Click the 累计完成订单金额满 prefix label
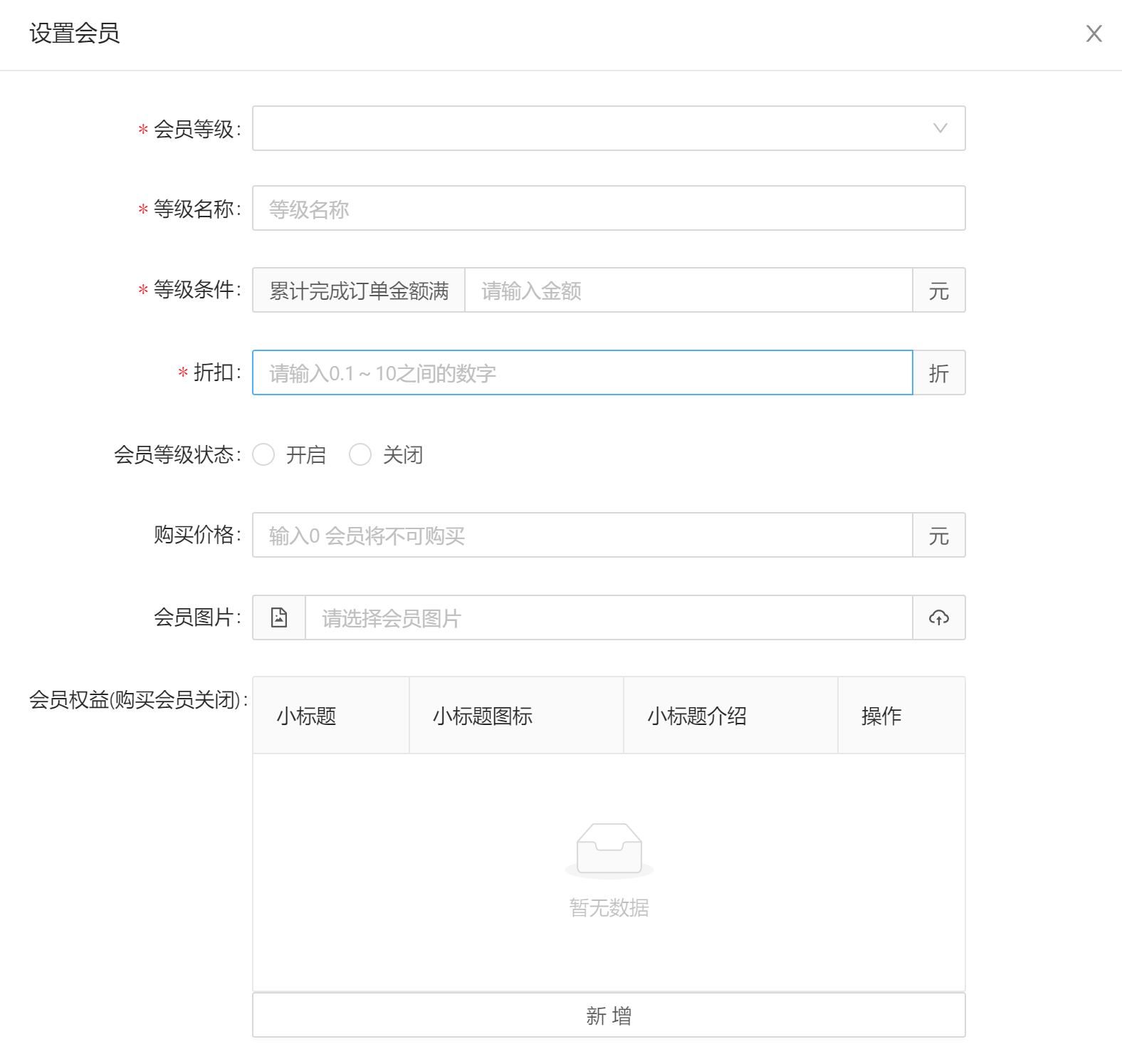 (x=359, y=291)
